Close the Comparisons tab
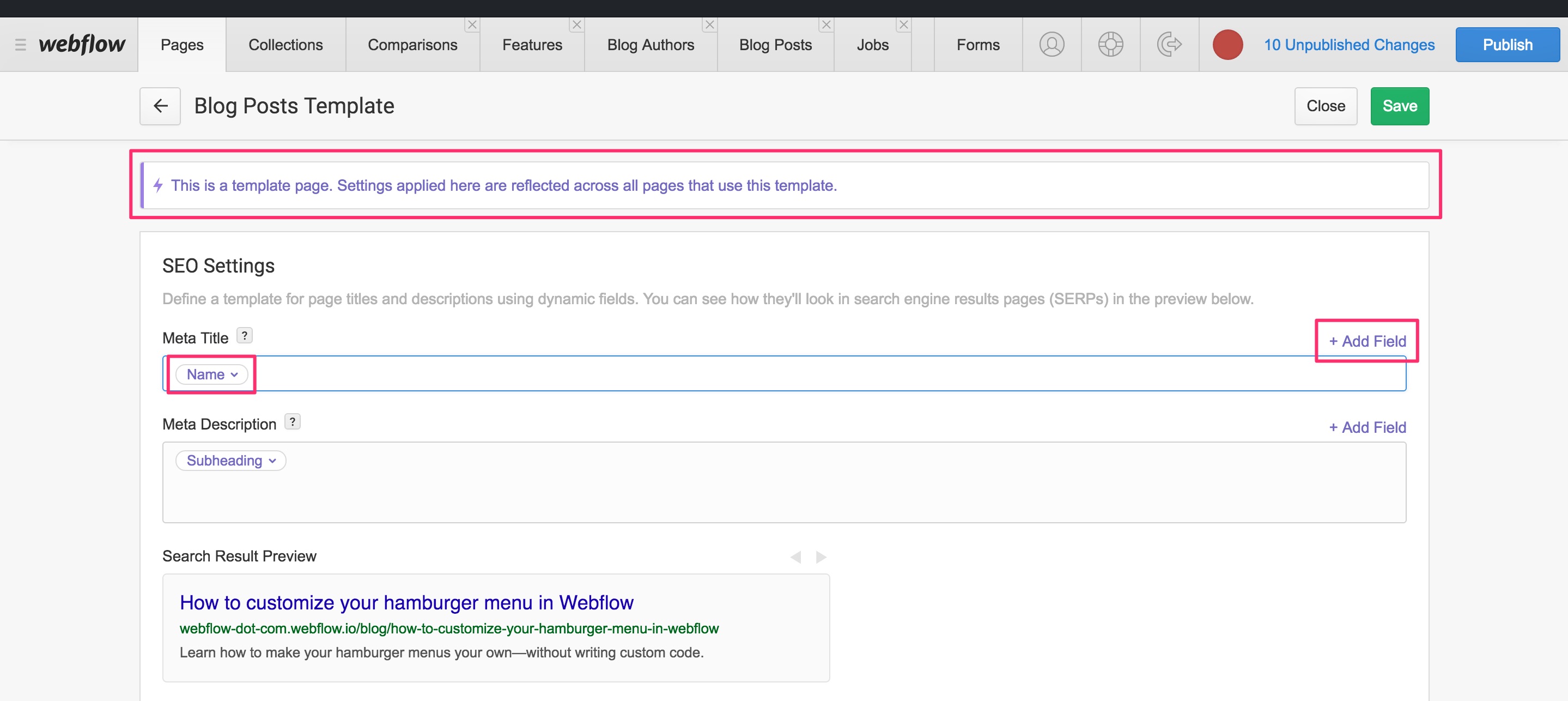Screen dimensions: 1568x701 472,25
